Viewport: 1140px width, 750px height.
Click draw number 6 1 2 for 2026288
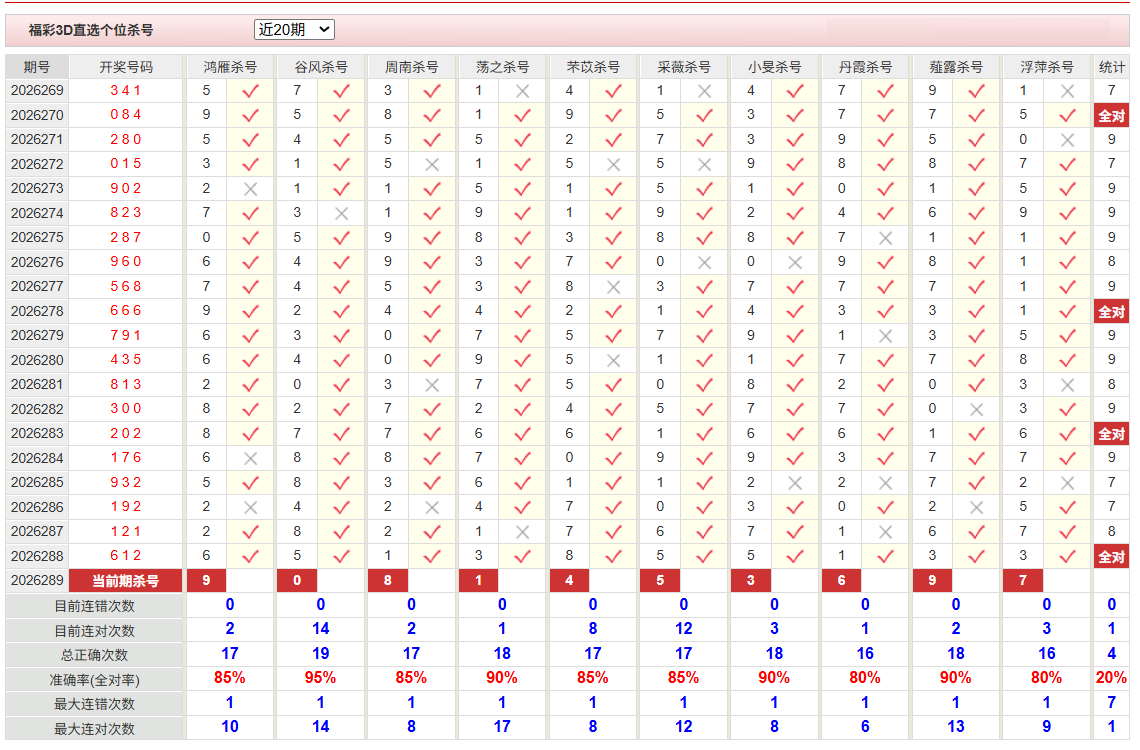tap(126, 556)
